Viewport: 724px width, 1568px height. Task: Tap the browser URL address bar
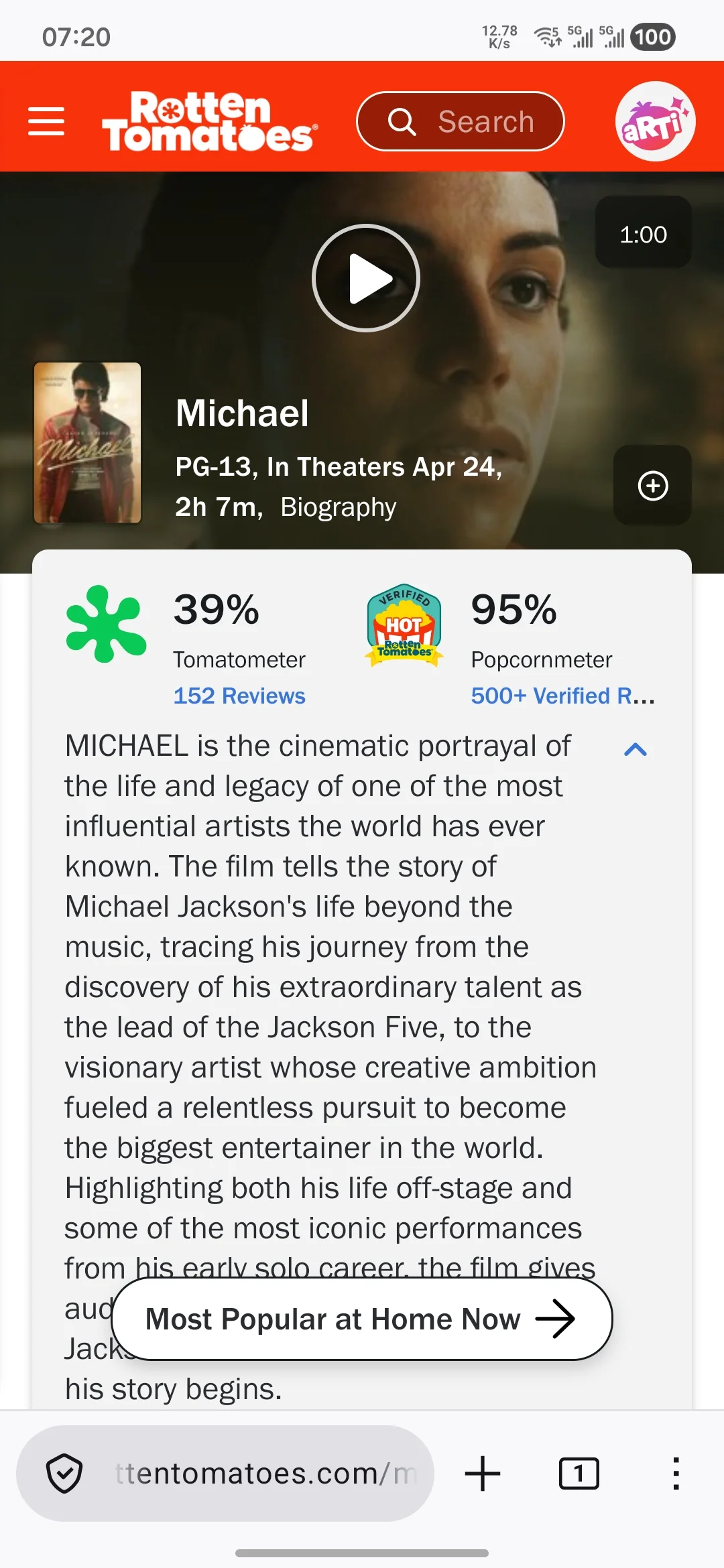point(265,1474)
